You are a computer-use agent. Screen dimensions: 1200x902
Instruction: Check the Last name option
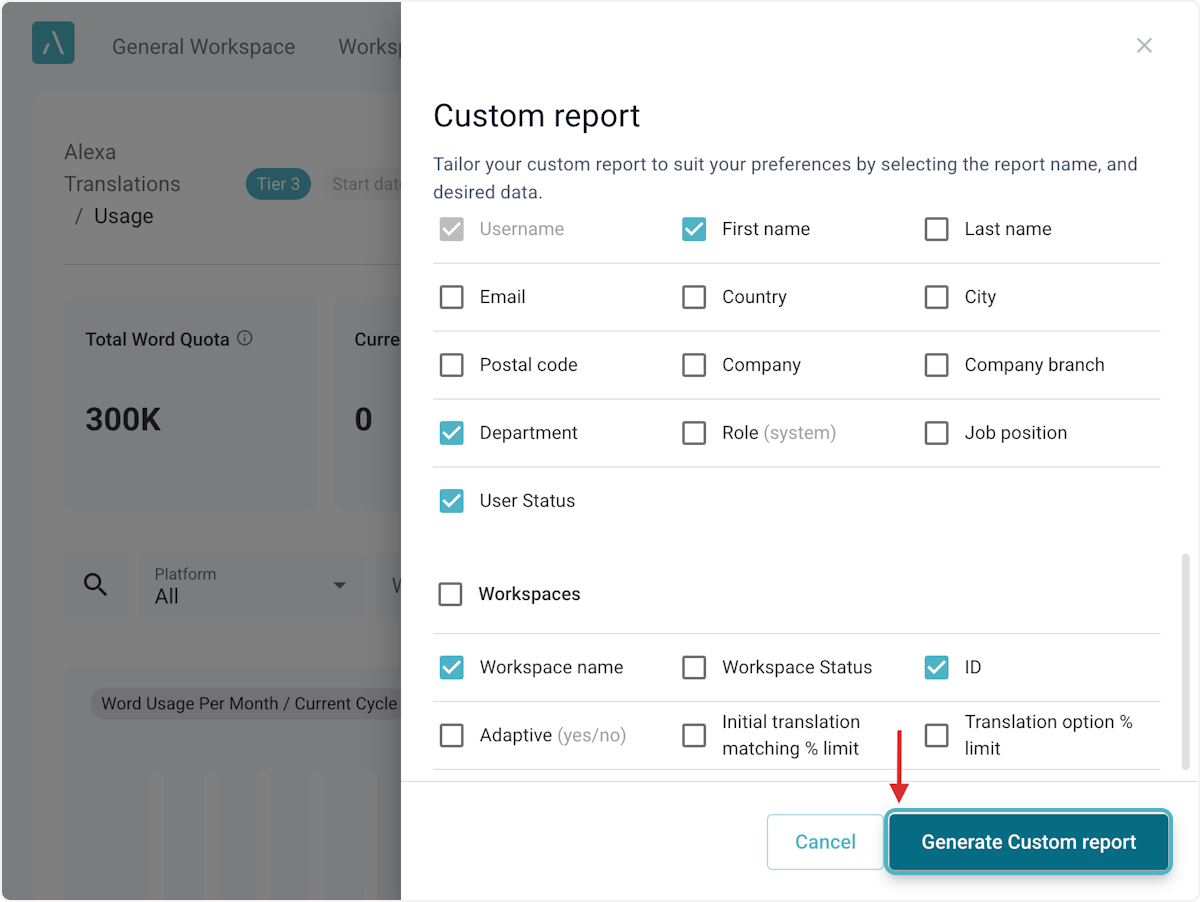[936, 229]
